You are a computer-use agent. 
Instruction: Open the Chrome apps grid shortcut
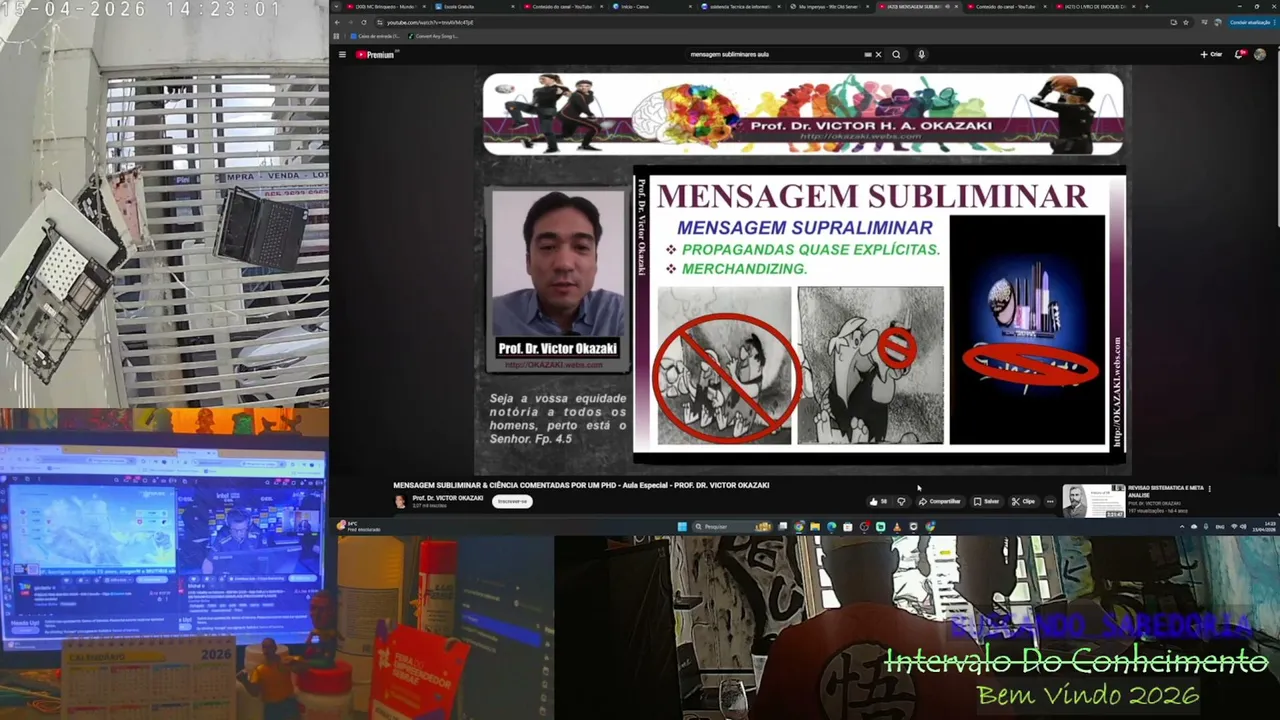coord(336,36)
